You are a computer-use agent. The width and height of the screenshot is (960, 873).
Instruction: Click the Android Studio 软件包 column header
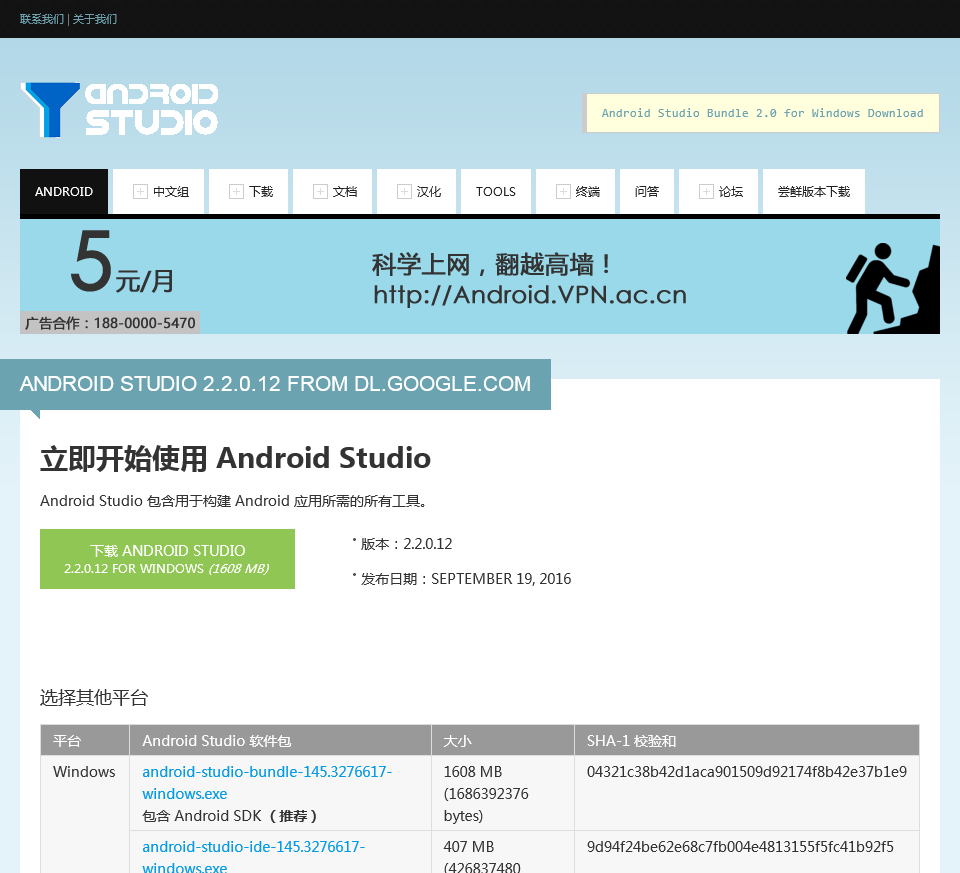pos(280,741)
